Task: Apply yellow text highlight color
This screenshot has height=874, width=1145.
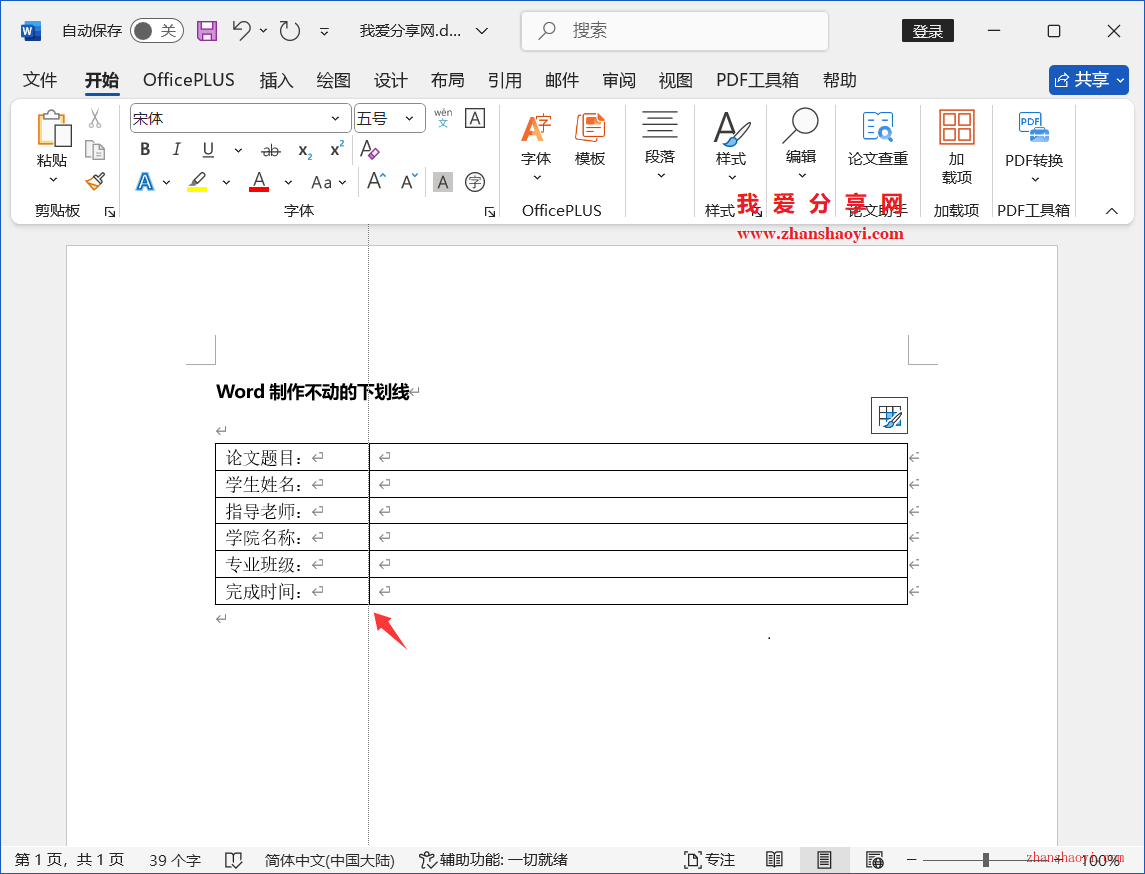Action: tap(196, 182)
